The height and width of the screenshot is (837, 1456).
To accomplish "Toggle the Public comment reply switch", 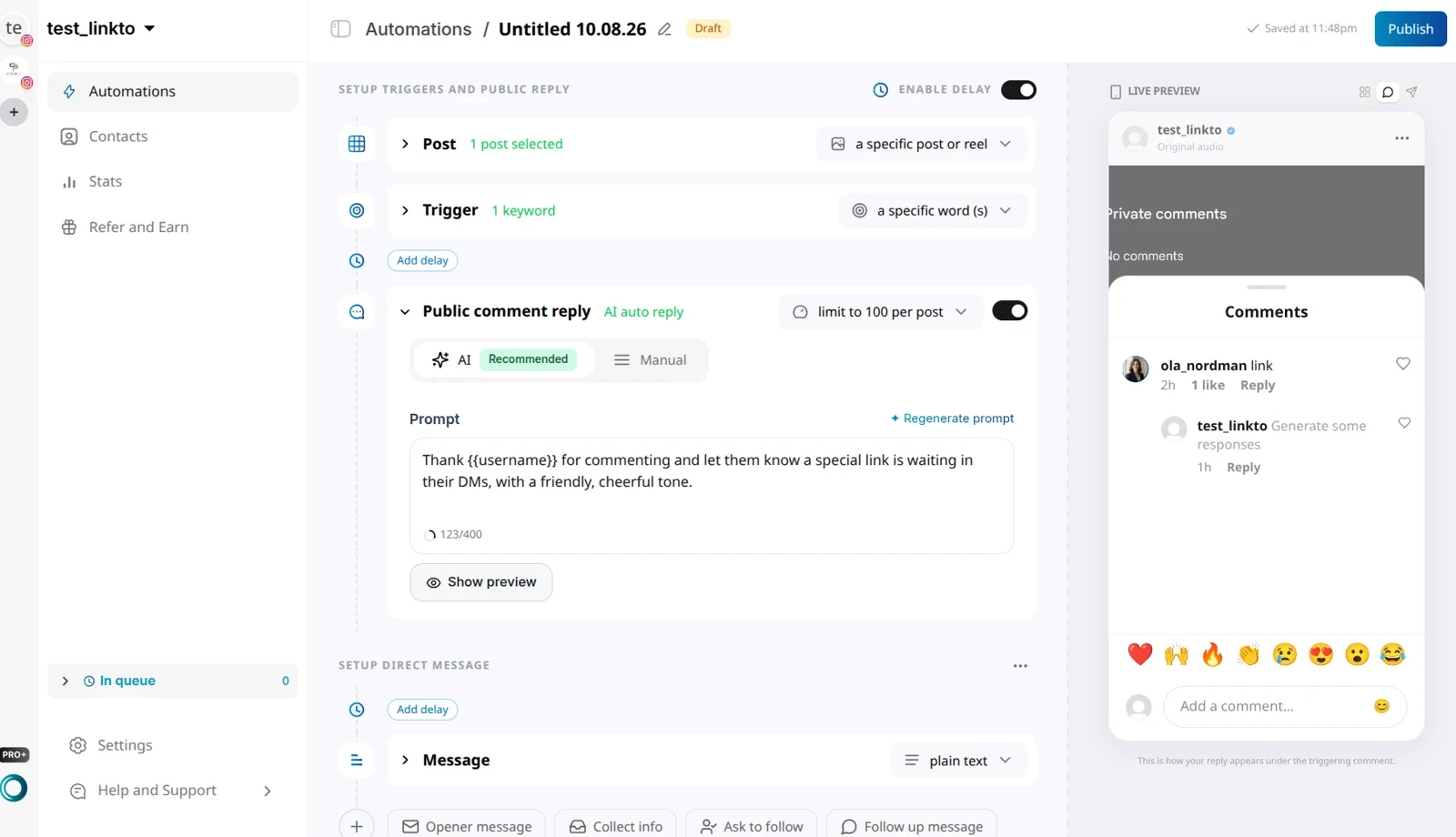I will (x=1009, y=311).
